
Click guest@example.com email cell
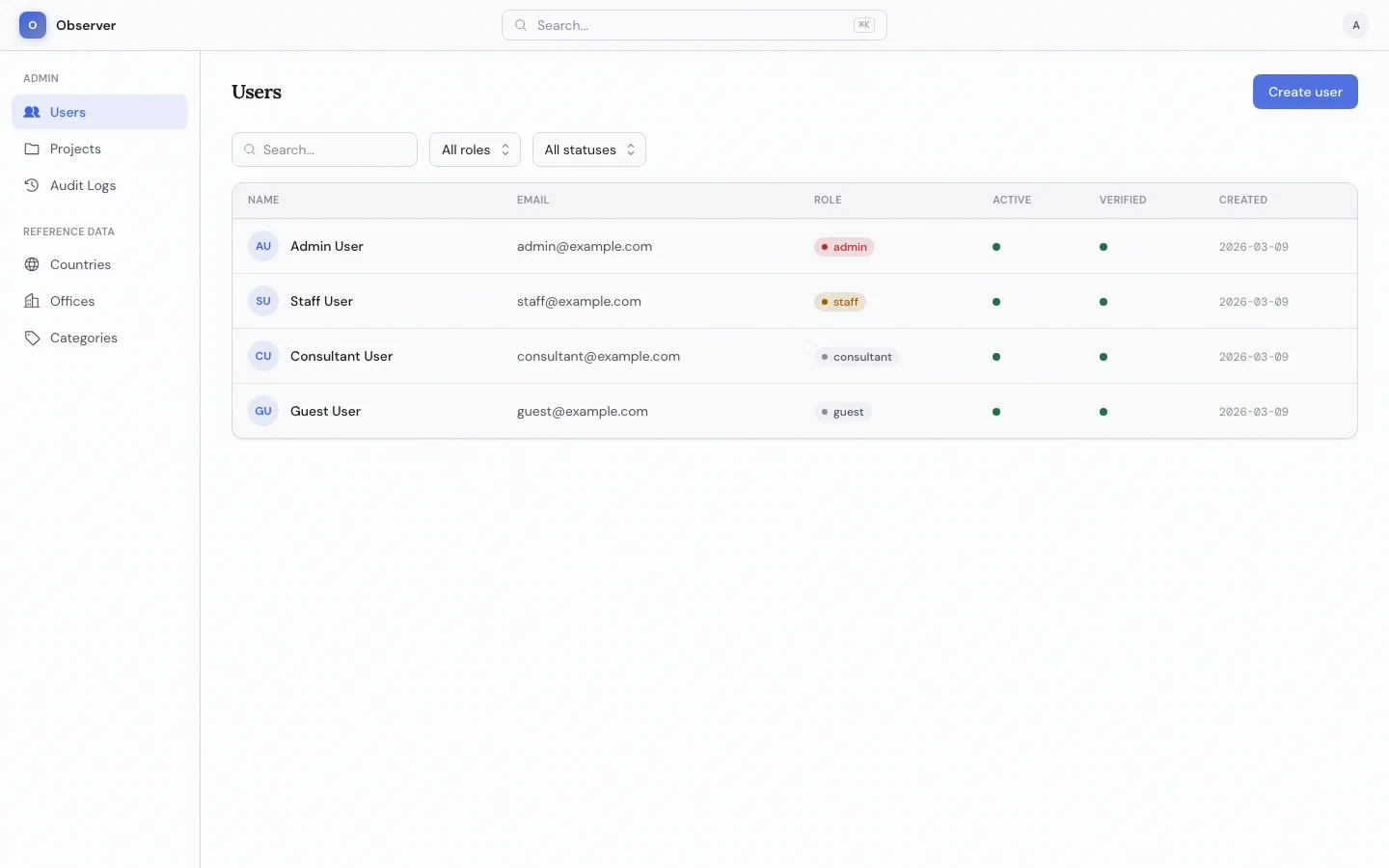click(583, 411)
